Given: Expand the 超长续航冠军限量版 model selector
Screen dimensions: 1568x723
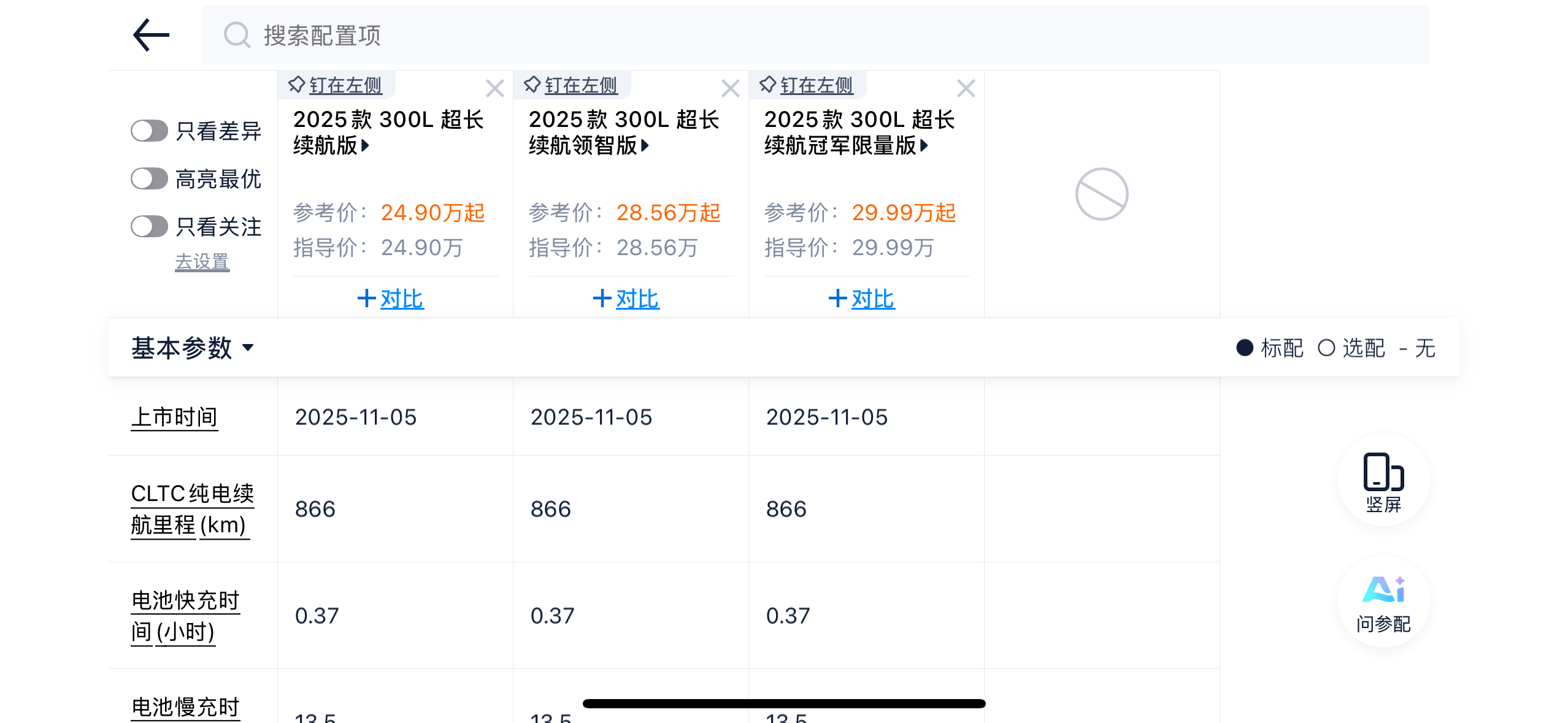Looking at the screenshot, I should (924, 146).
